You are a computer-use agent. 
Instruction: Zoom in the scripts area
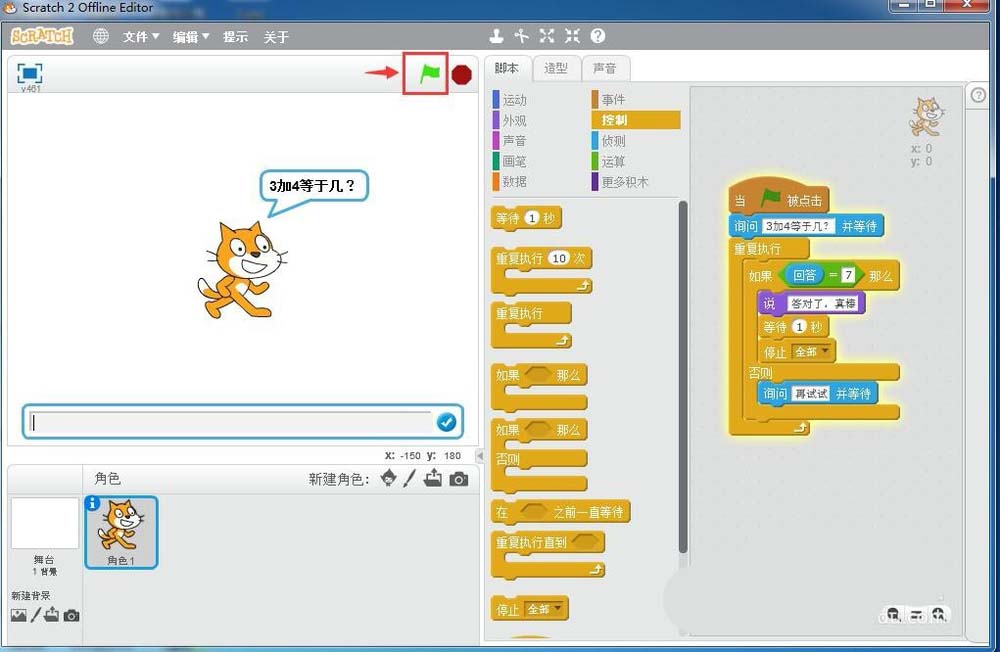(x=939, y=615)
